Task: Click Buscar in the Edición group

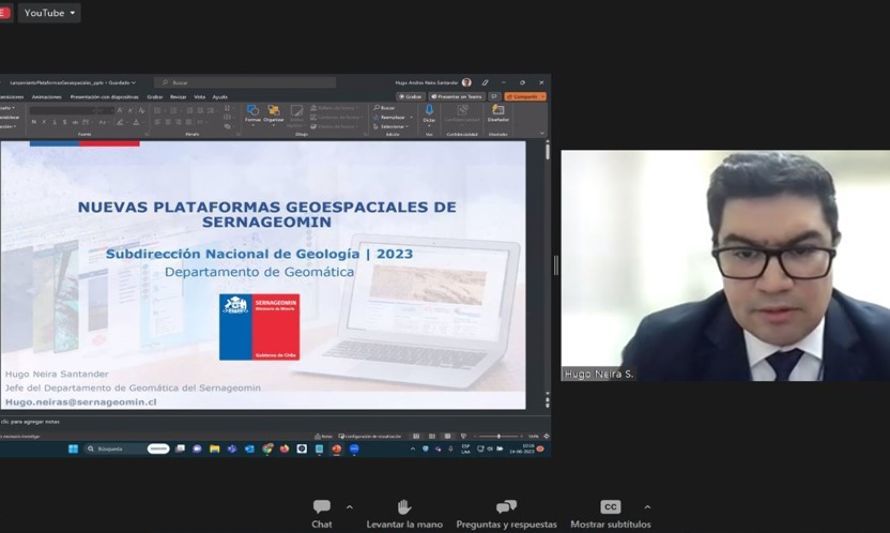Action: 384,108
